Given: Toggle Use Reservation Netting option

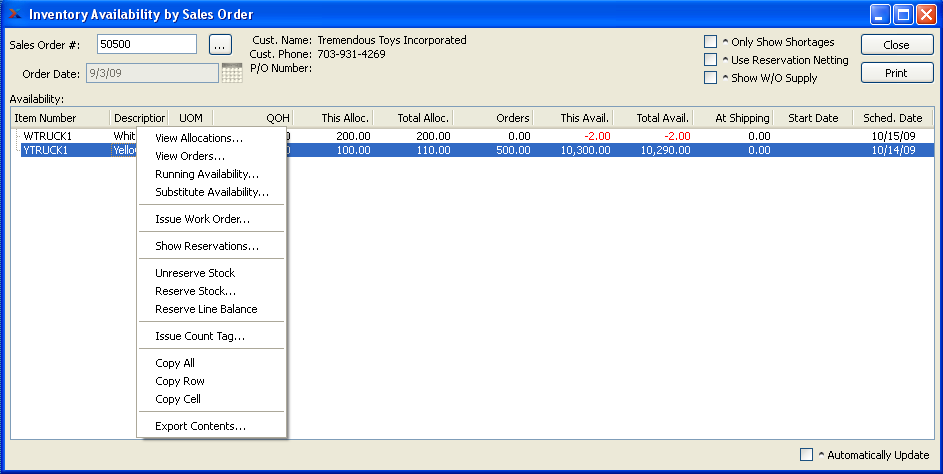Looking at the screenshot, I should (x=710, y=60).
